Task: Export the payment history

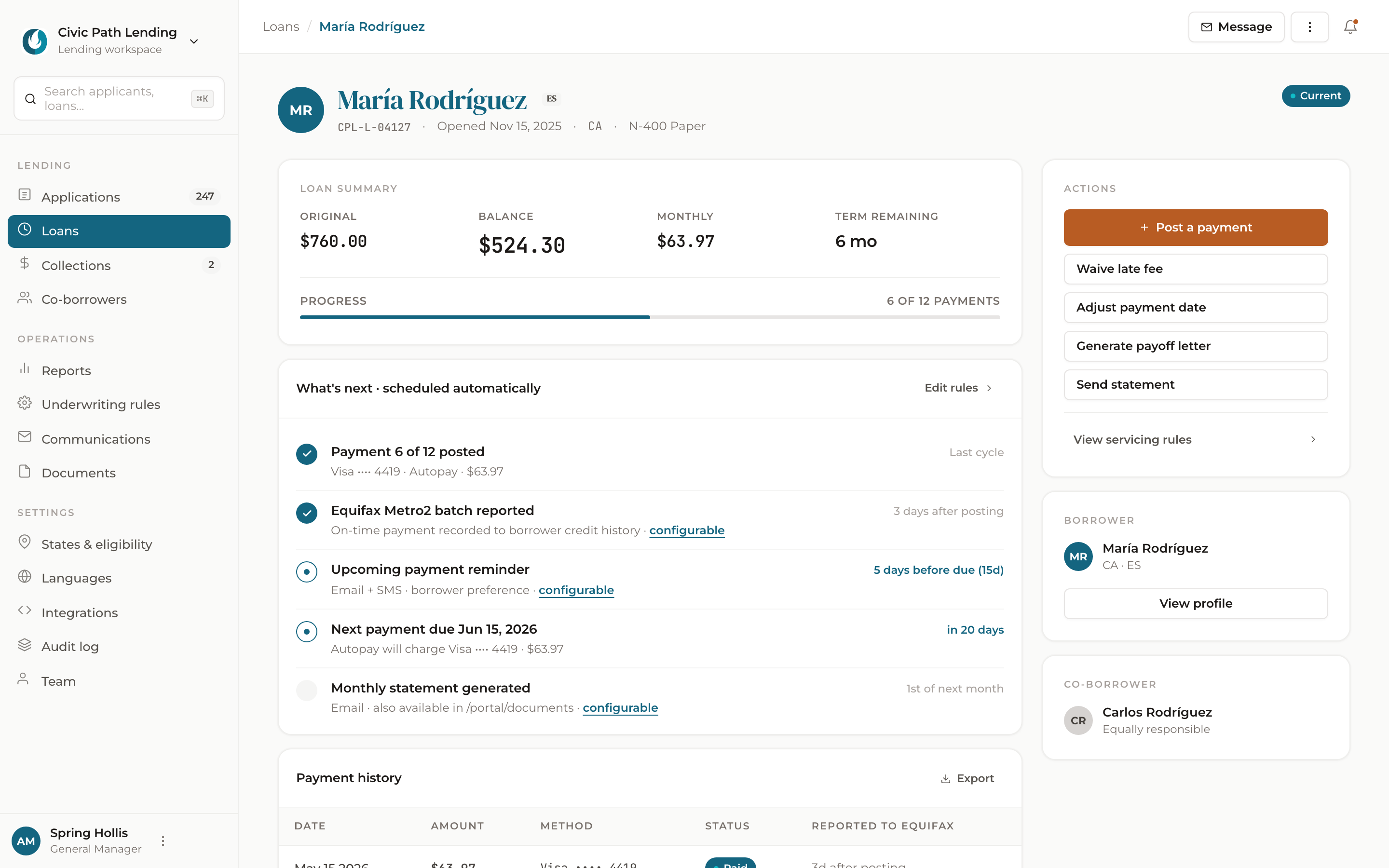Action: tap(967, 778)
